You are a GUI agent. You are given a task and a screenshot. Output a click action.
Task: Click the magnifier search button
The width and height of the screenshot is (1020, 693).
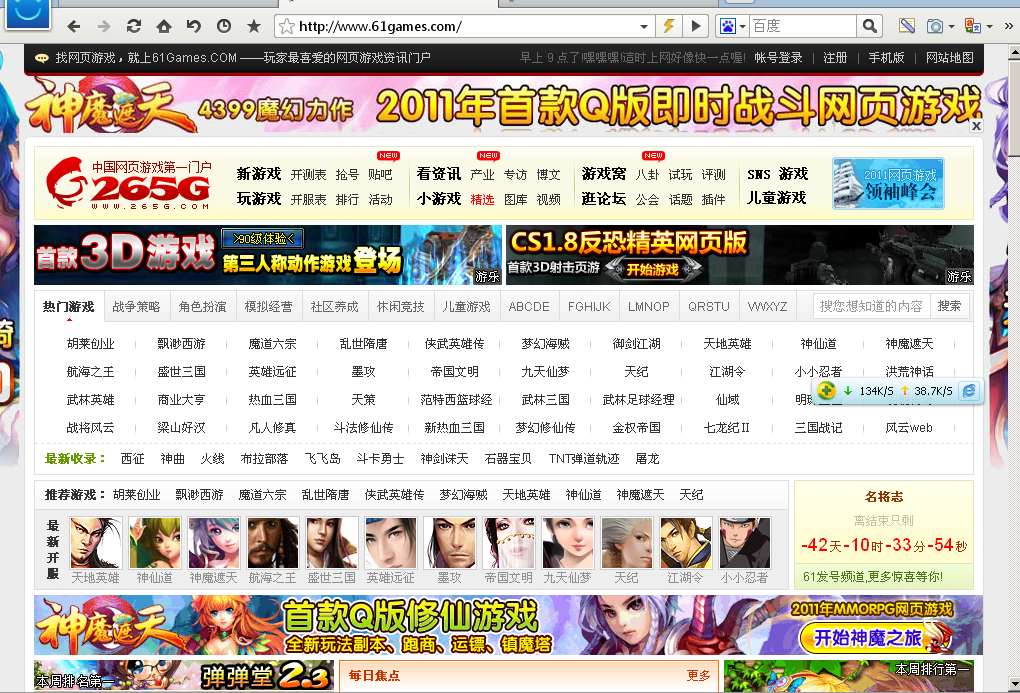click(x=870, y=26)
